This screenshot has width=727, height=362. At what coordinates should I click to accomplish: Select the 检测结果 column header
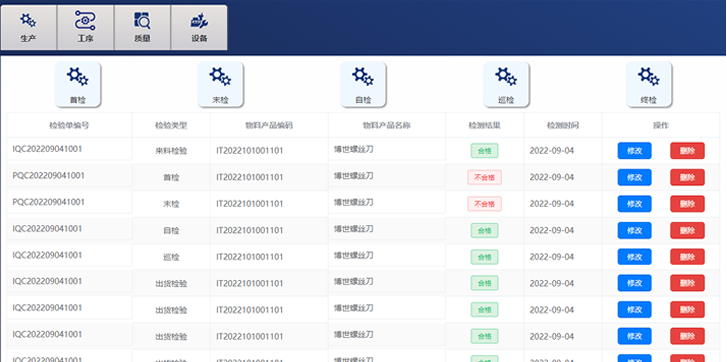click(x=485, y=125)
